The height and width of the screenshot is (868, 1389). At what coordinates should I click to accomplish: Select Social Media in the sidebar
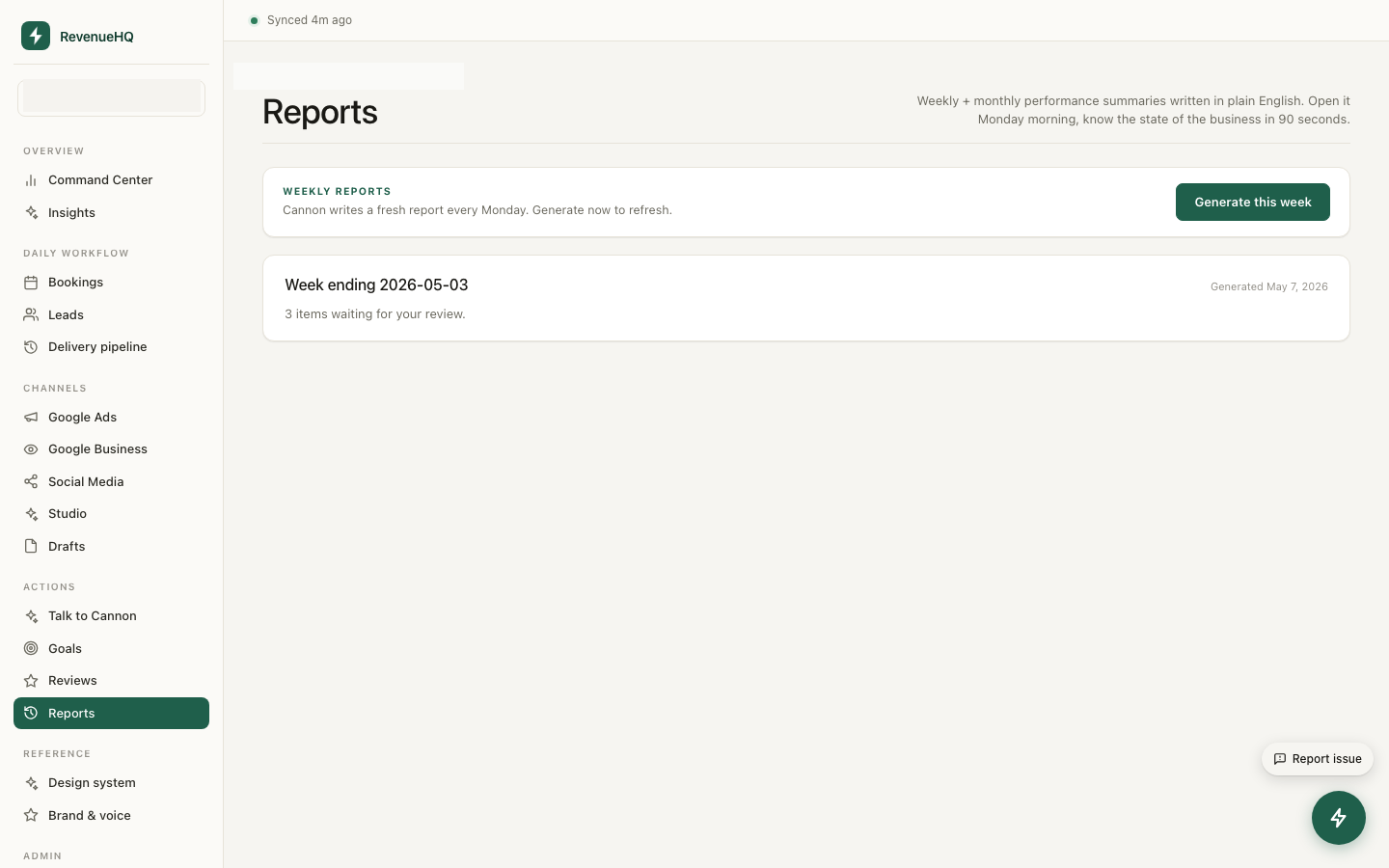(111, 482)
